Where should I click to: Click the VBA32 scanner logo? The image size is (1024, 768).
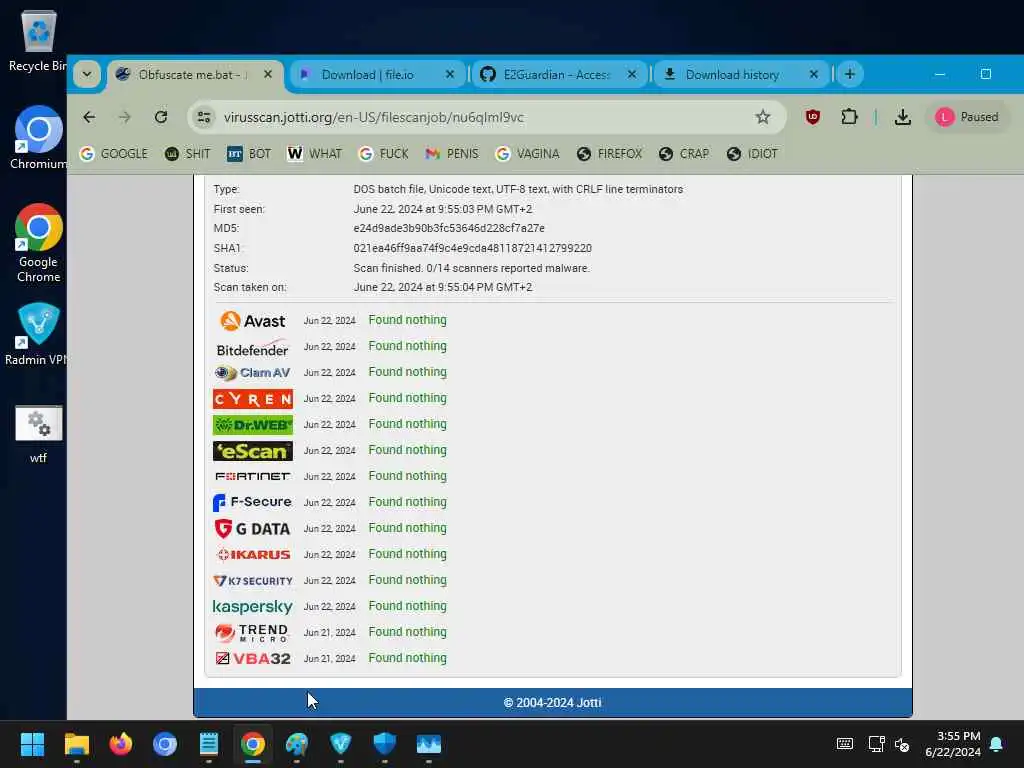tap(252, 658)
